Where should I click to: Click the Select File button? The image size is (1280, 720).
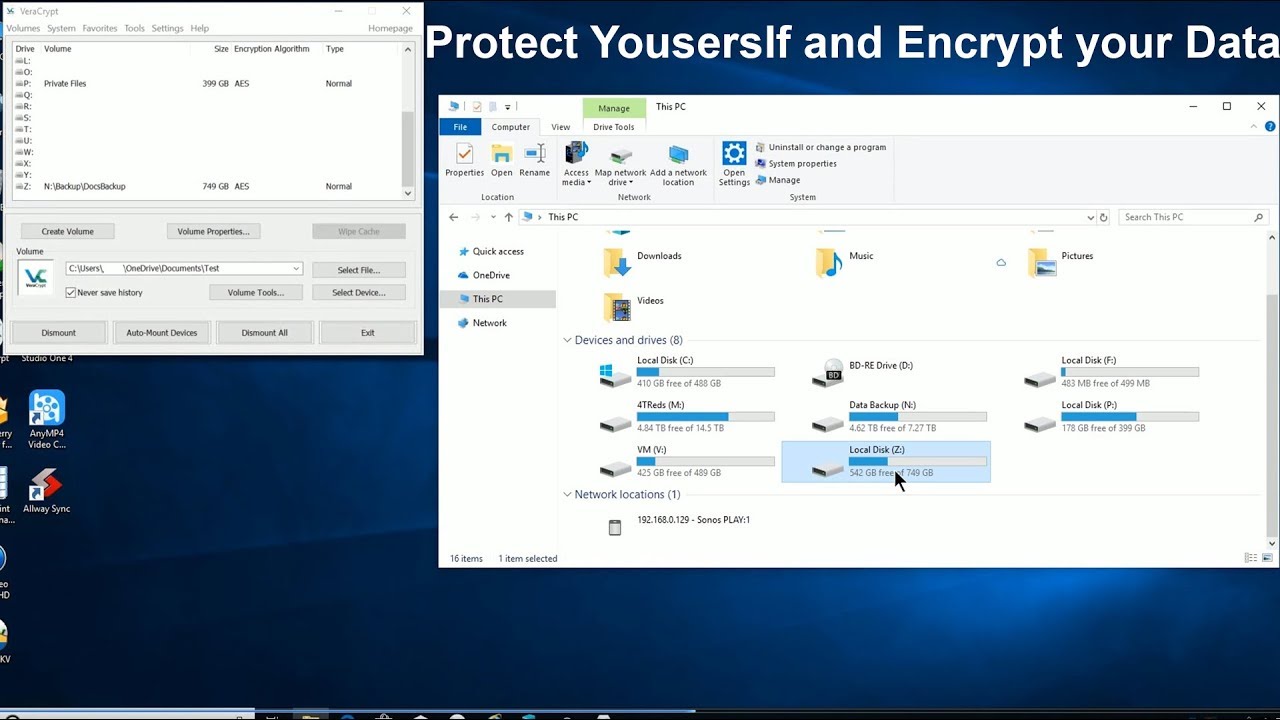click(358, 270)
